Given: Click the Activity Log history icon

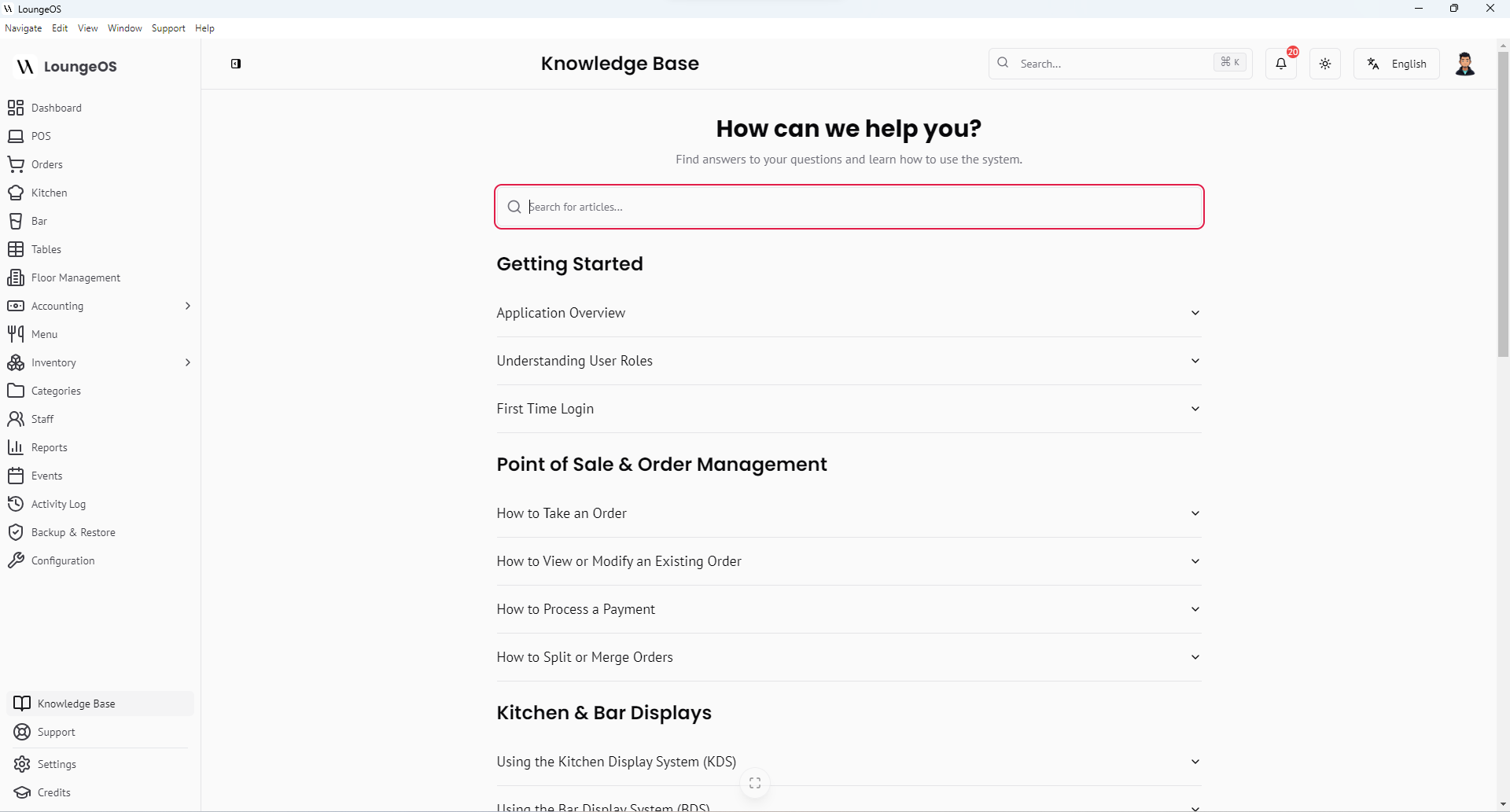Looking at the screenshot, I should 16,504.
